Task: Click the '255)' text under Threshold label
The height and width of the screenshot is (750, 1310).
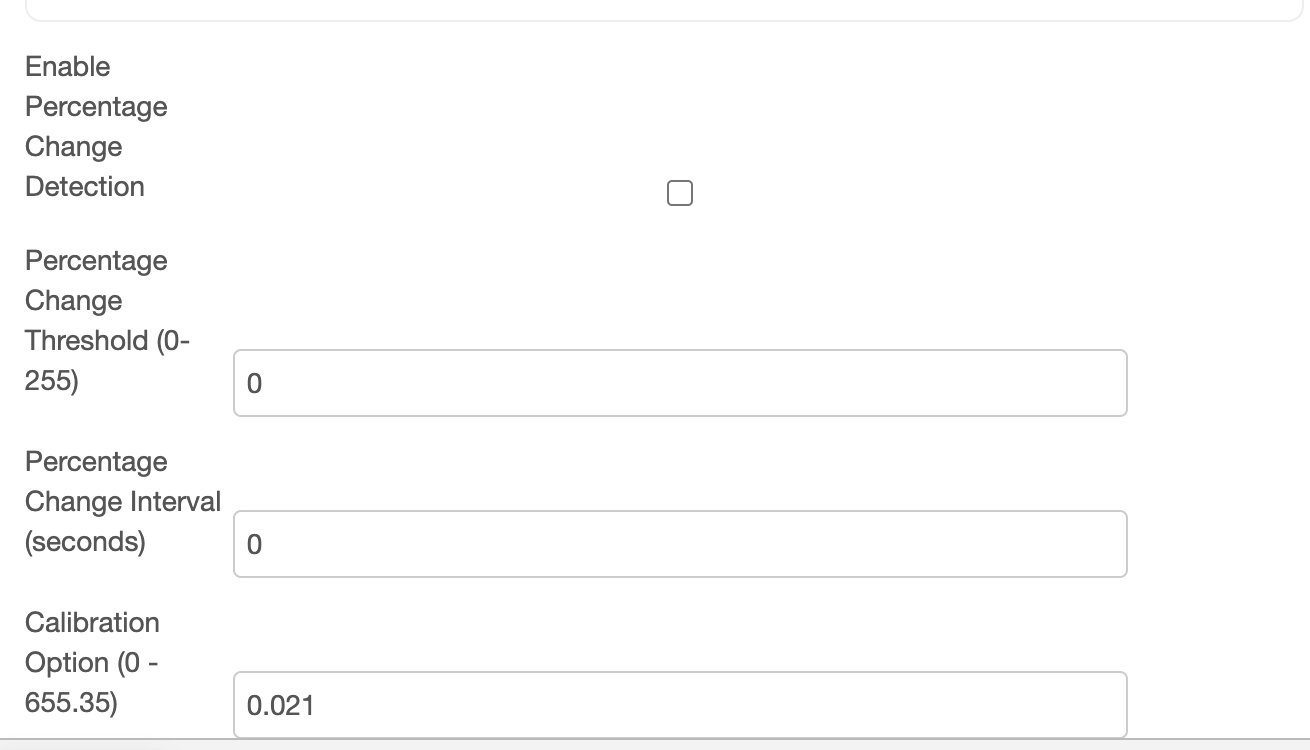Action: (52, 381)
